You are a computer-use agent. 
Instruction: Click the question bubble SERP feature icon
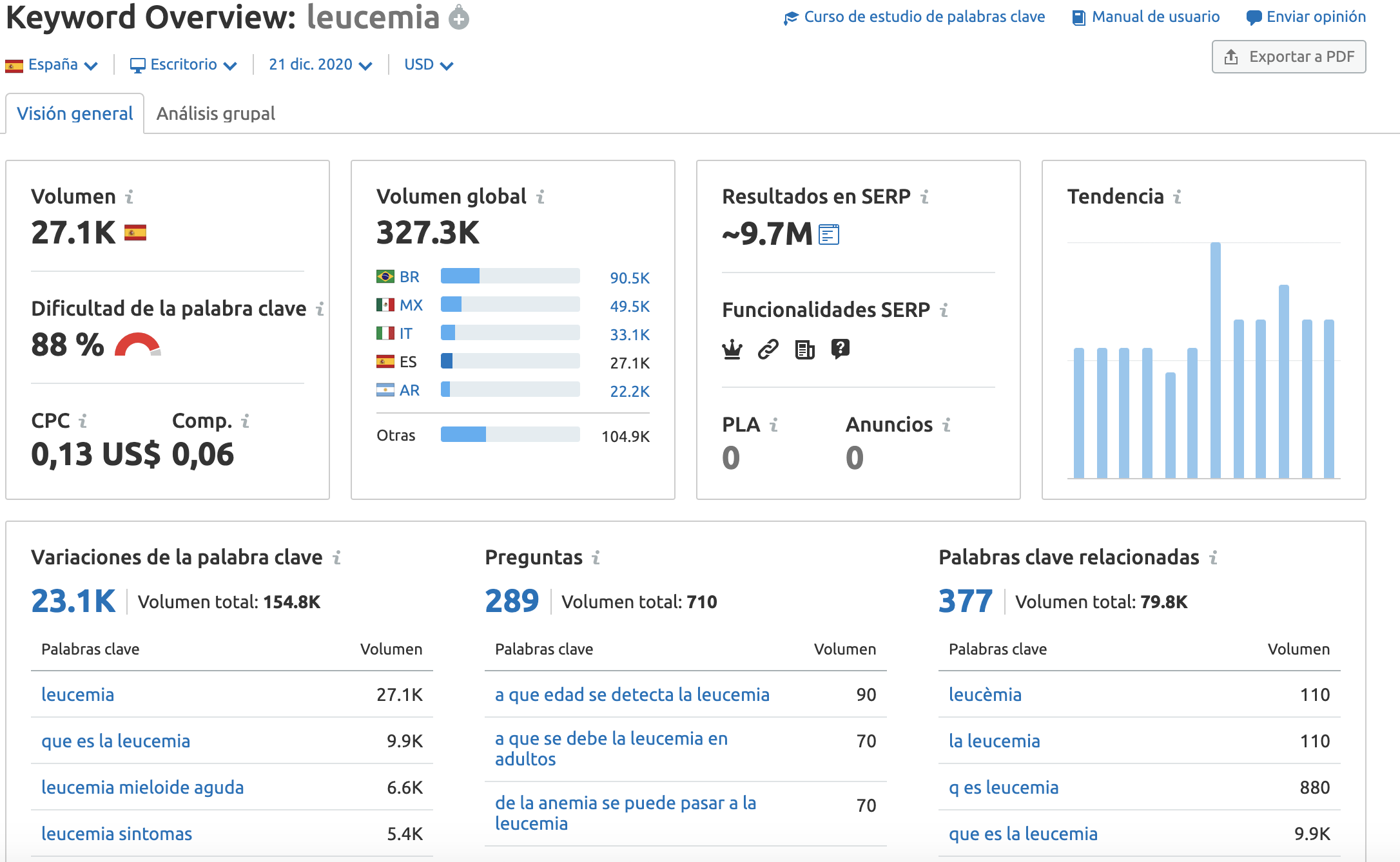pos(841,349)
